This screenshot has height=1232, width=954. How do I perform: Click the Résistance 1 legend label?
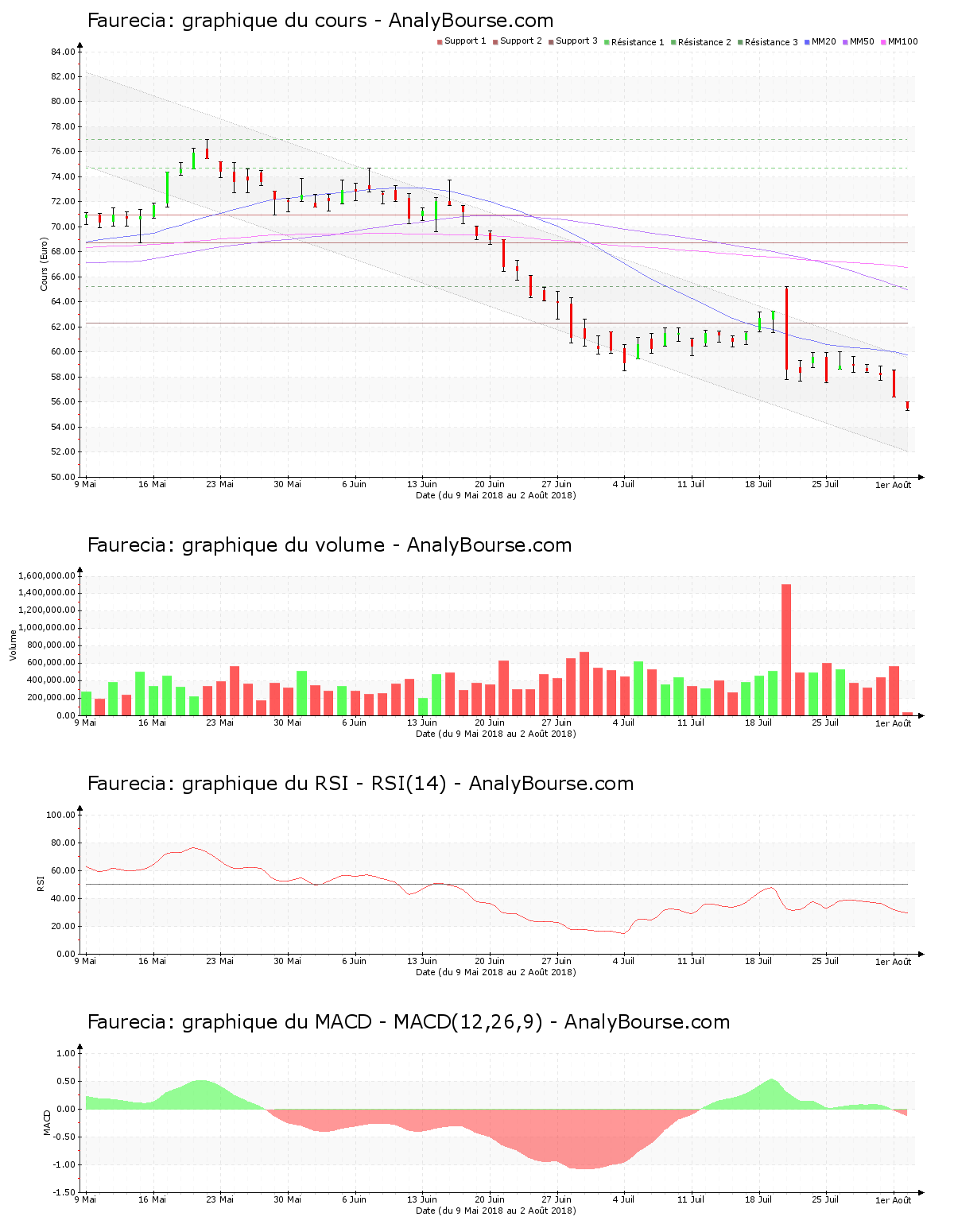[x=638, y=42]
